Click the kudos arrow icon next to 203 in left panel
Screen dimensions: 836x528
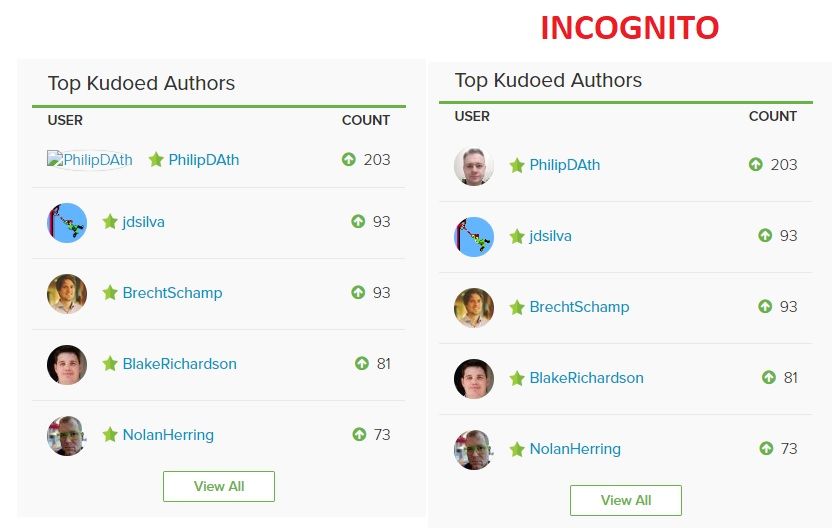(x=349, y=159)
